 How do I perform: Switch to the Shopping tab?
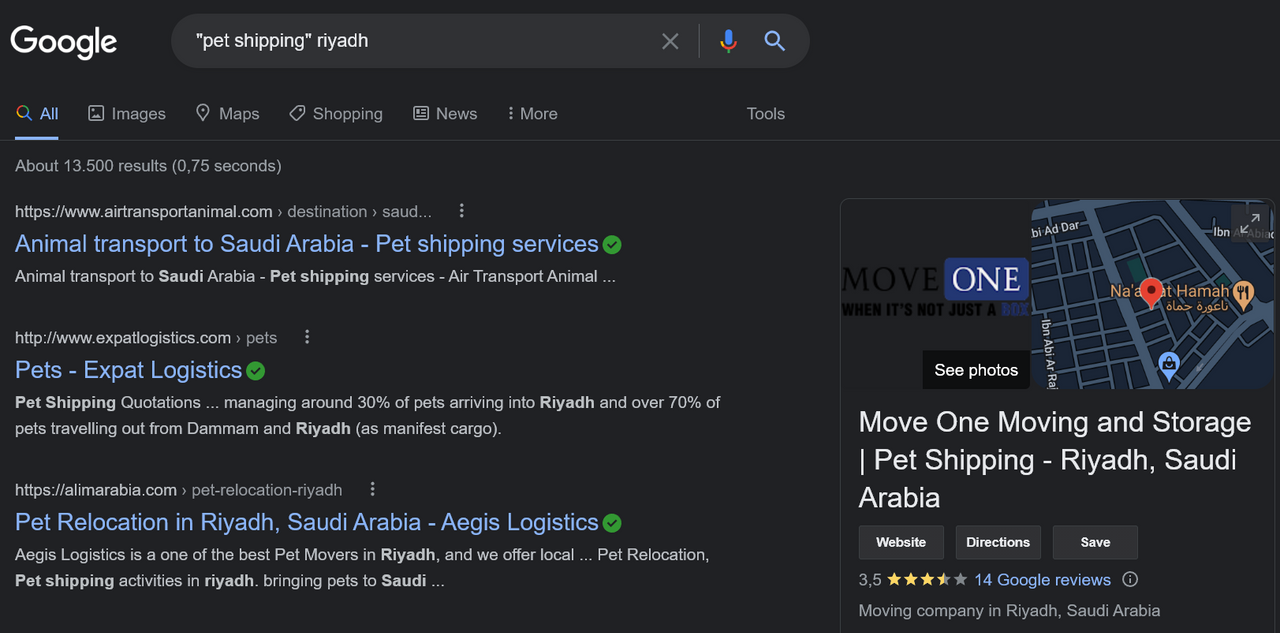click(336, 114)
